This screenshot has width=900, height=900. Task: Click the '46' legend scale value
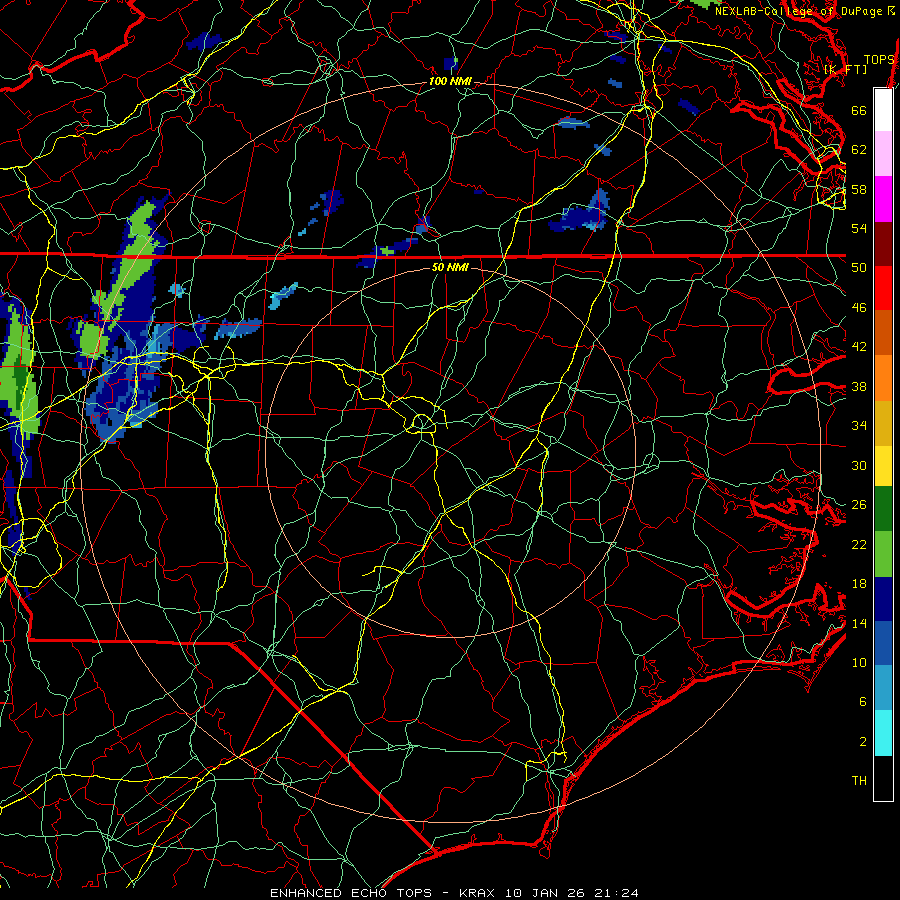pos(859,307)
